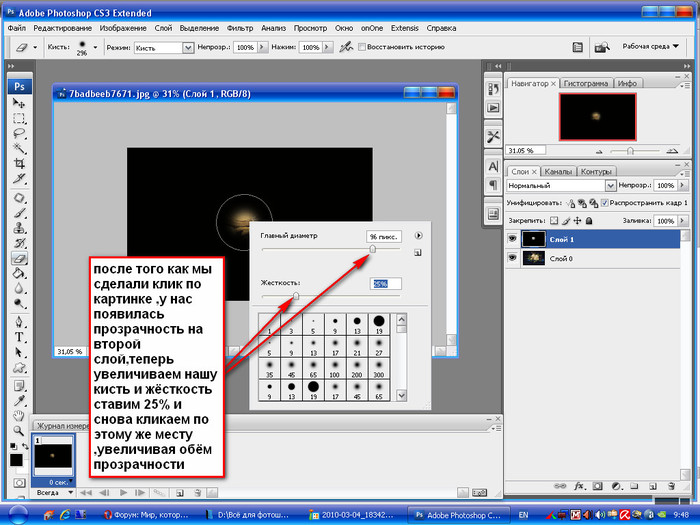Screen dimensions: 700x525
Task: Click the Главный диаметр slider handle
Action: (372, 249)
